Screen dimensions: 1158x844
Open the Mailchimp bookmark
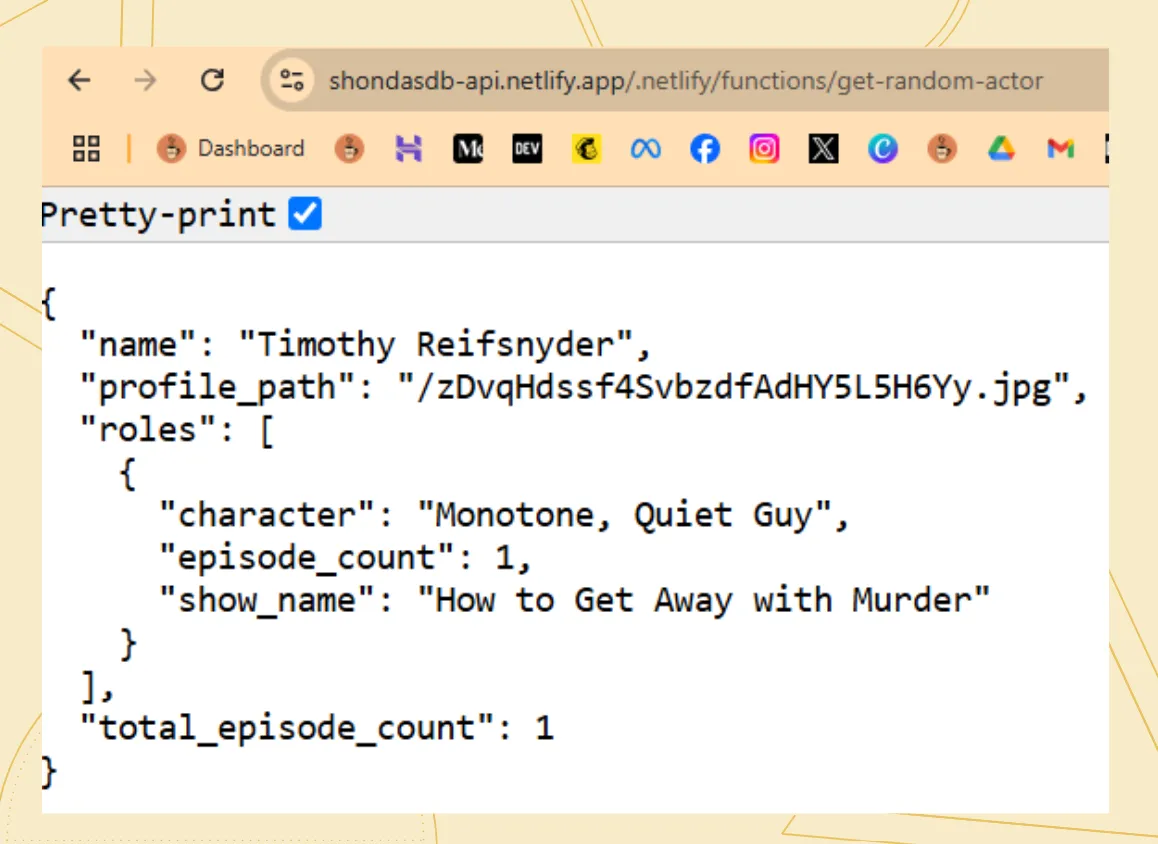[x=586, y=149]
